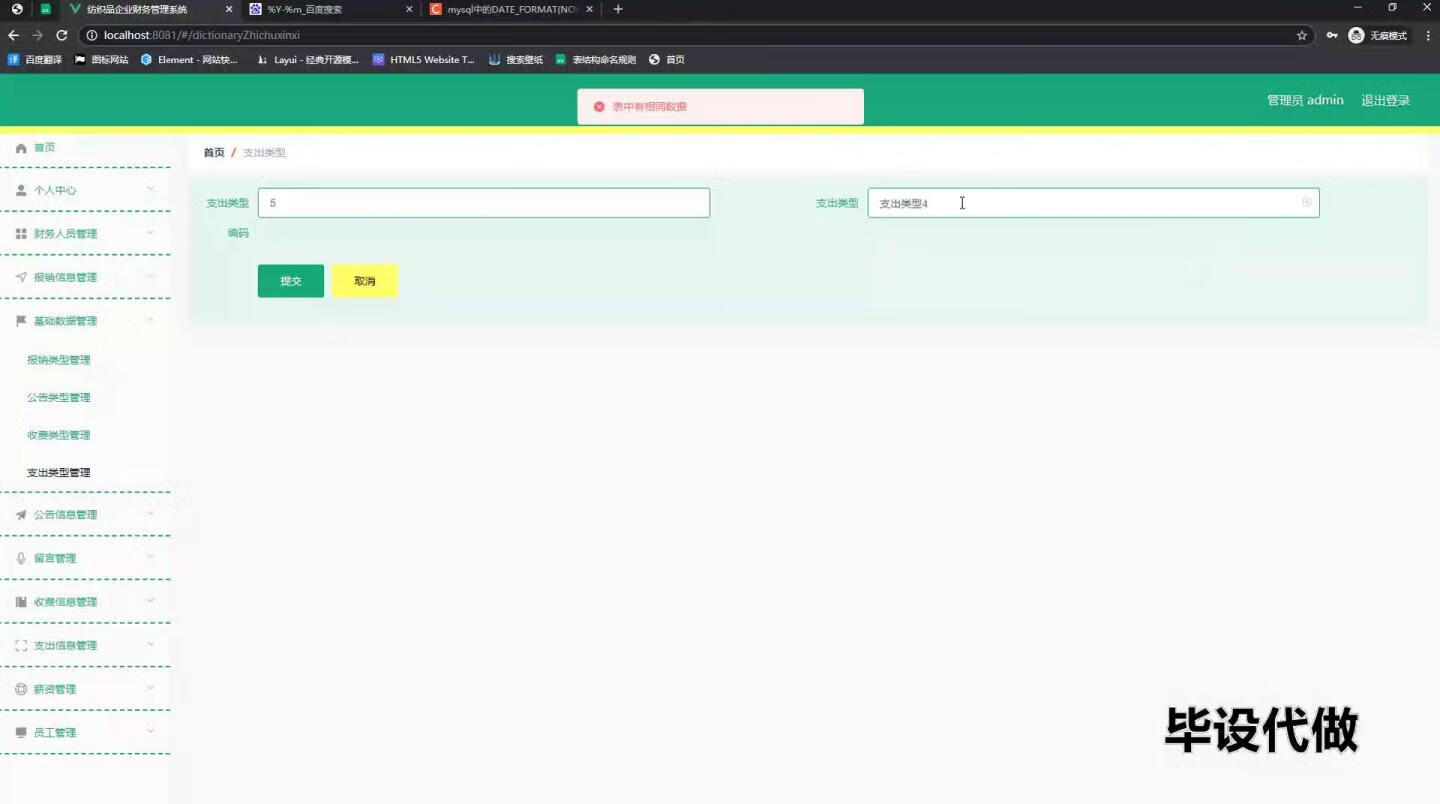
Task: Click the 首页 breadcrumb link
Action: click(x=214, y=153)
